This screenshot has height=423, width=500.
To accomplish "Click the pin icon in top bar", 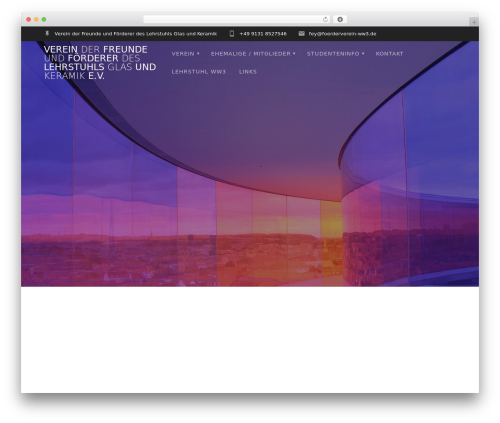I will click(x=47, y=34).
